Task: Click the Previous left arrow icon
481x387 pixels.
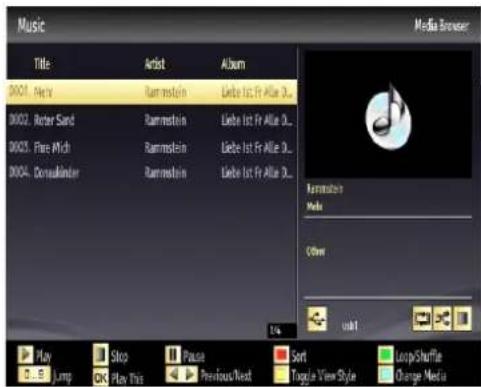Action: point(173,375)
